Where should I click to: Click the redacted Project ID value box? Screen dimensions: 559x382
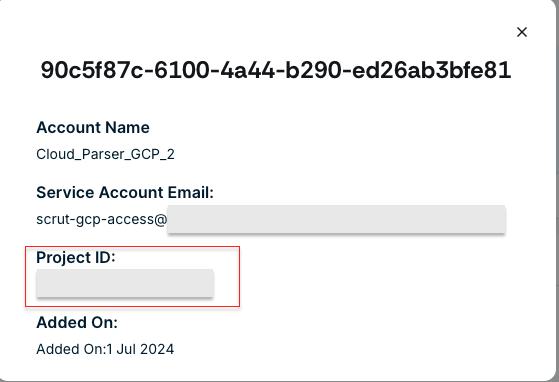(x=125, y=283)
